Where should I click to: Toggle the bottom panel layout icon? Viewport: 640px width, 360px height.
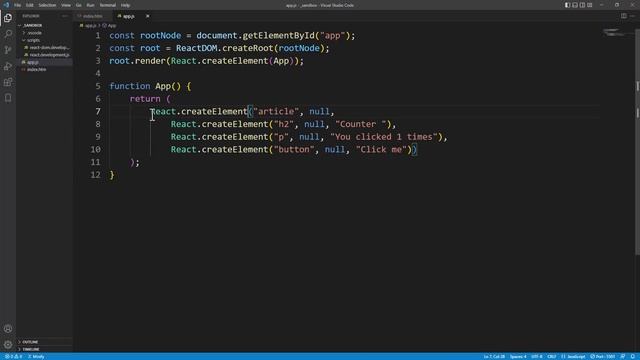575,5
